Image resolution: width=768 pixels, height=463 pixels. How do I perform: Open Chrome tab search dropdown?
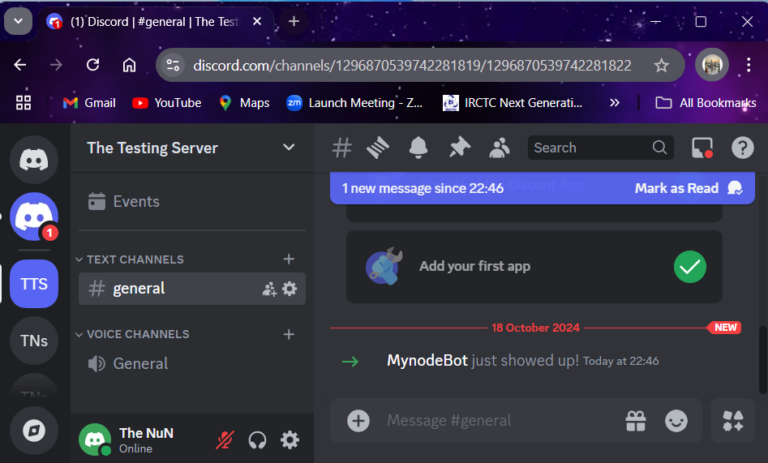18,21
